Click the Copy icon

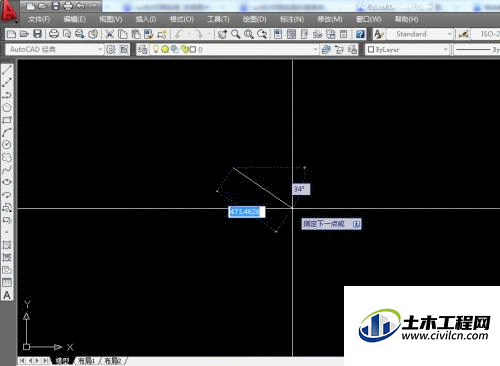coord(123,34)
